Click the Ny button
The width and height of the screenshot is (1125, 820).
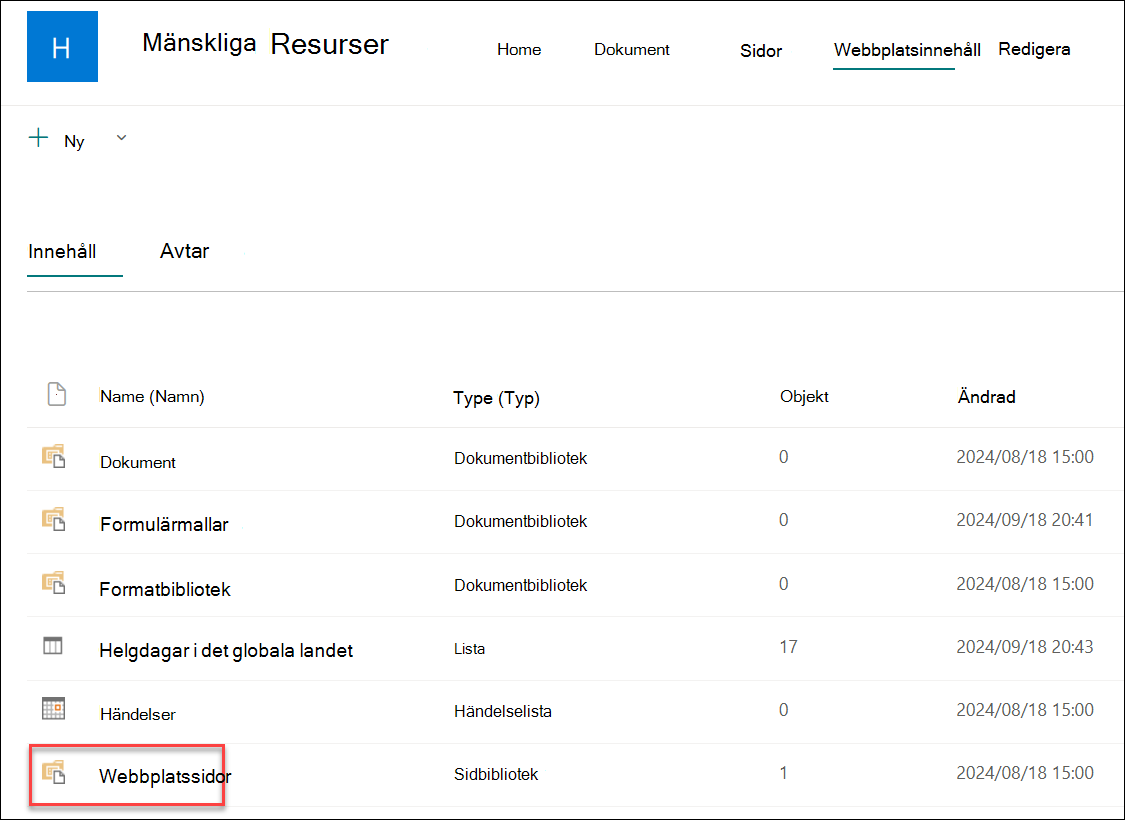pyautogui.click(x=75, y=141)
